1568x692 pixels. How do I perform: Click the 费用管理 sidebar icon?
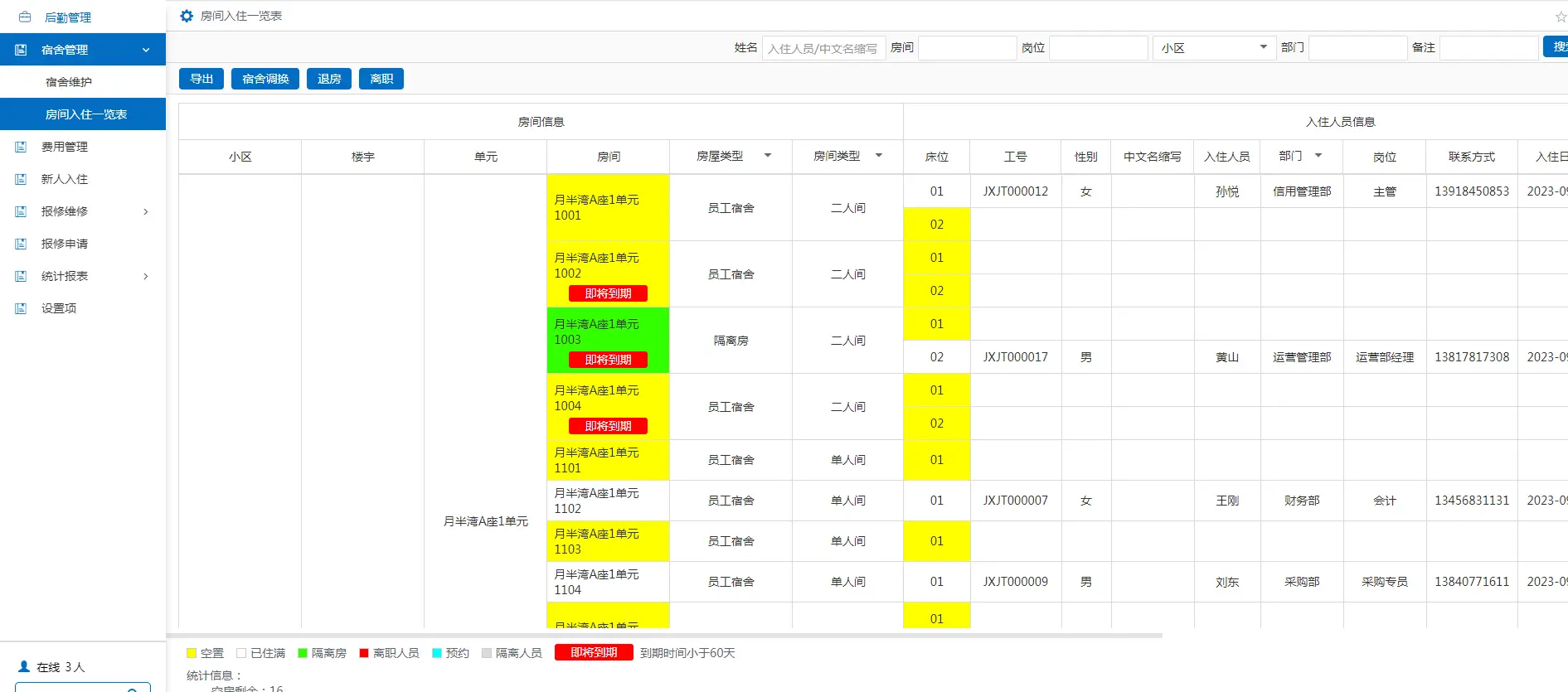(21, 147)
